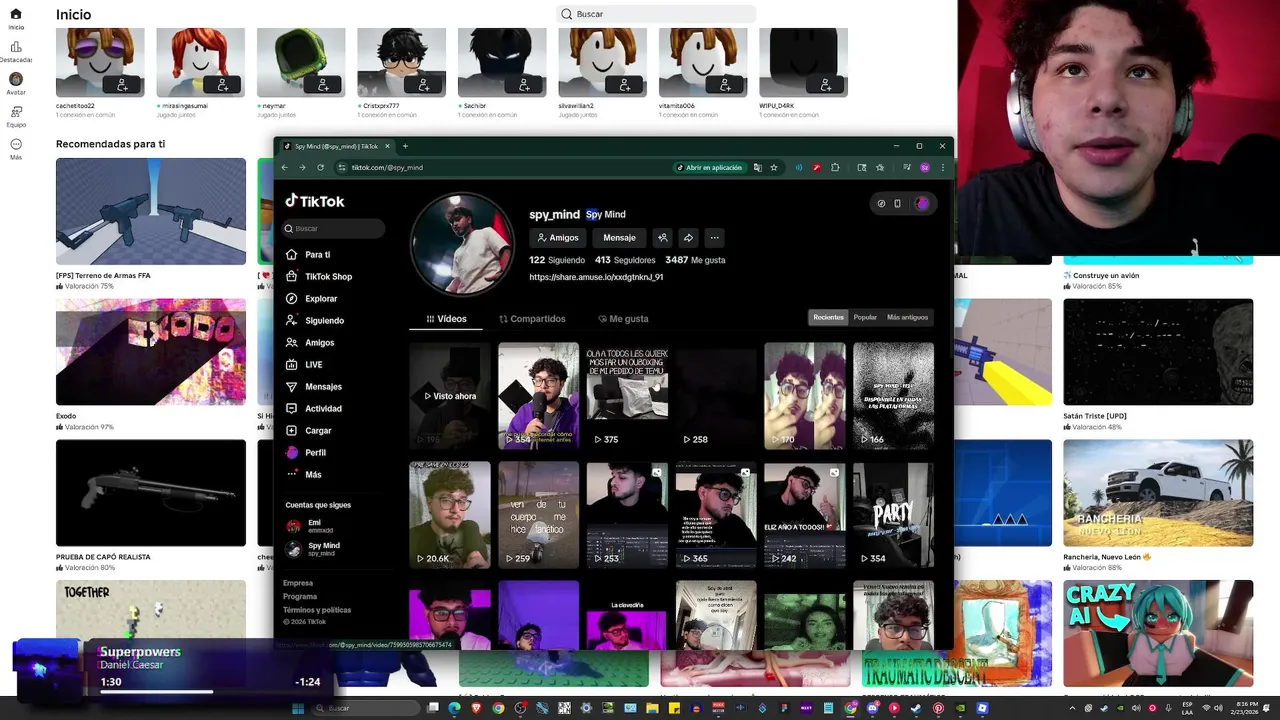Viewport: 1280px width, 720px height.
Task: Click the browser back arrow
Action: (285, 167)
